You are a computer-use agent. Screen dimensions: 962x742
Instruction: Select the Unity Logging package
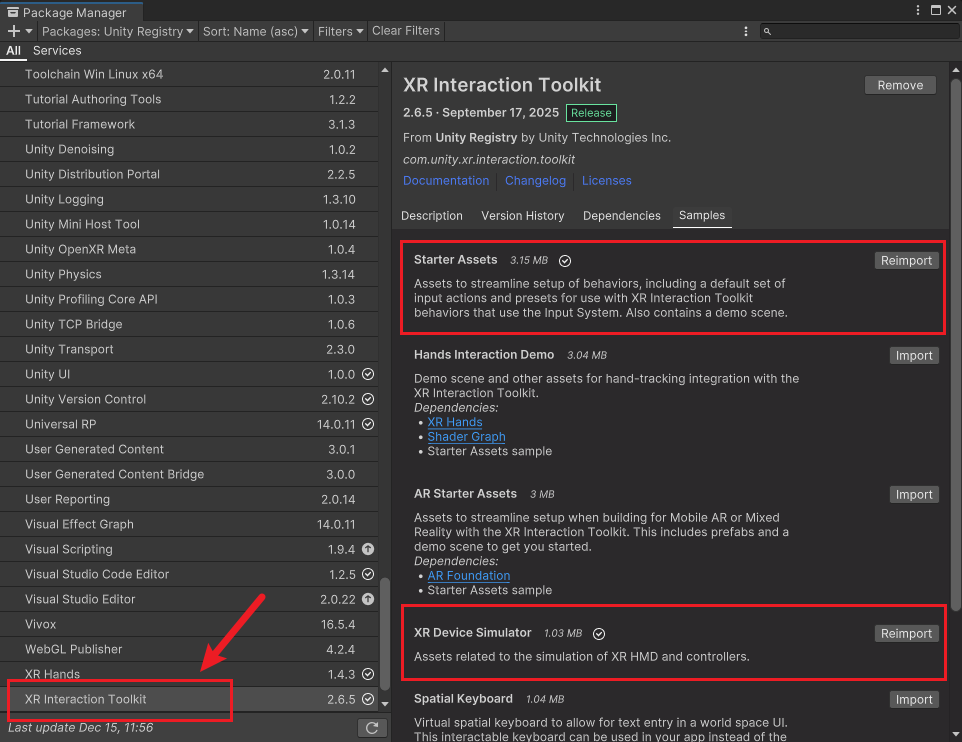click(x=189, y=199)
